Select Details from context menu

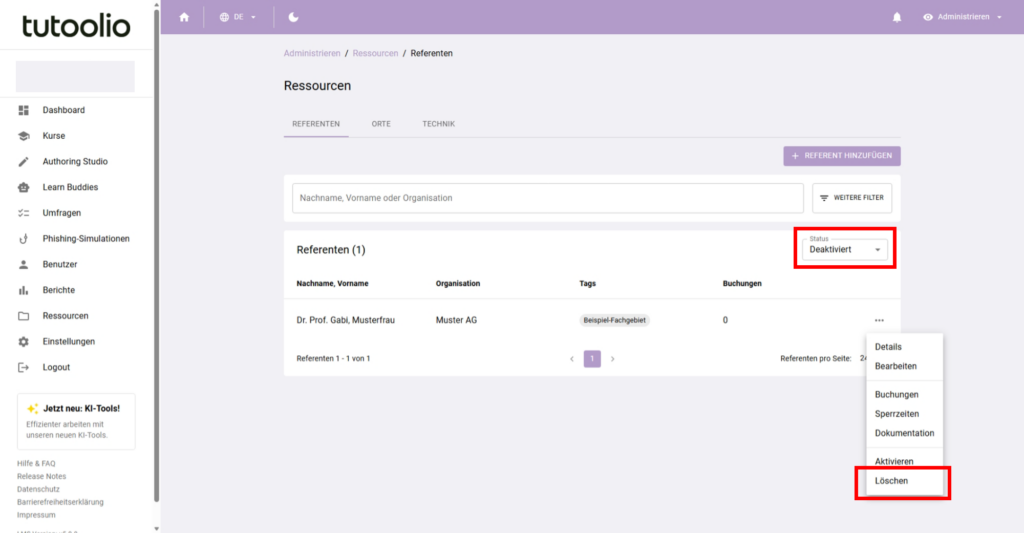pyautogui.click(x=904, y=347)
